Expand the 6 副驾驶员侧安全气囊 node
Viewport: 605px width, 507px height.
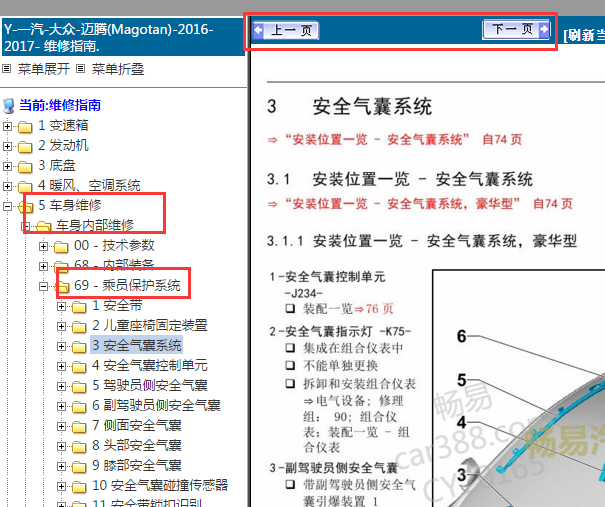pos(61,406)
